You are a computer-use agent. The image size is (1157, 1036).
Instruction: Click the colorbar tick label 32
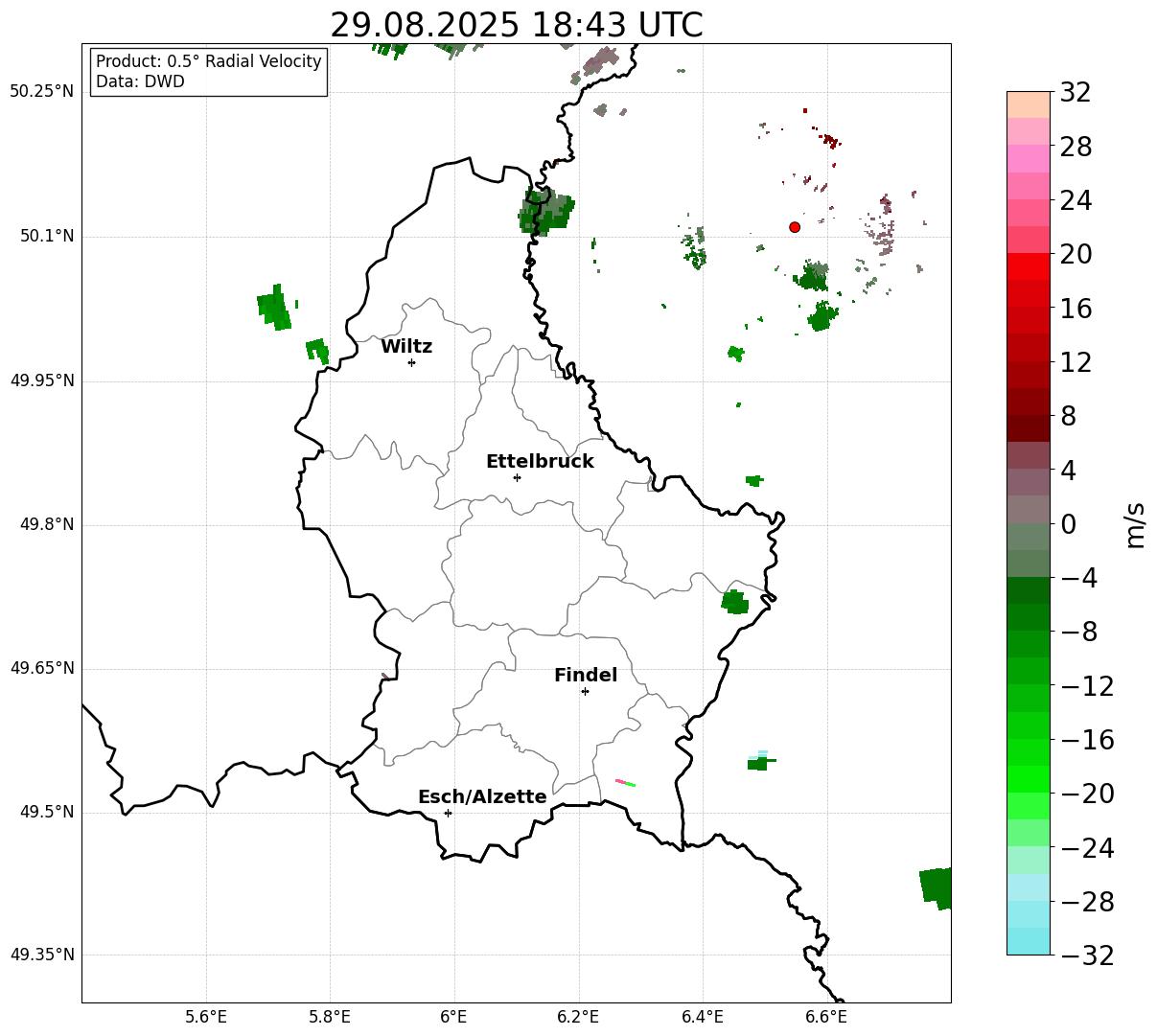1076,93
